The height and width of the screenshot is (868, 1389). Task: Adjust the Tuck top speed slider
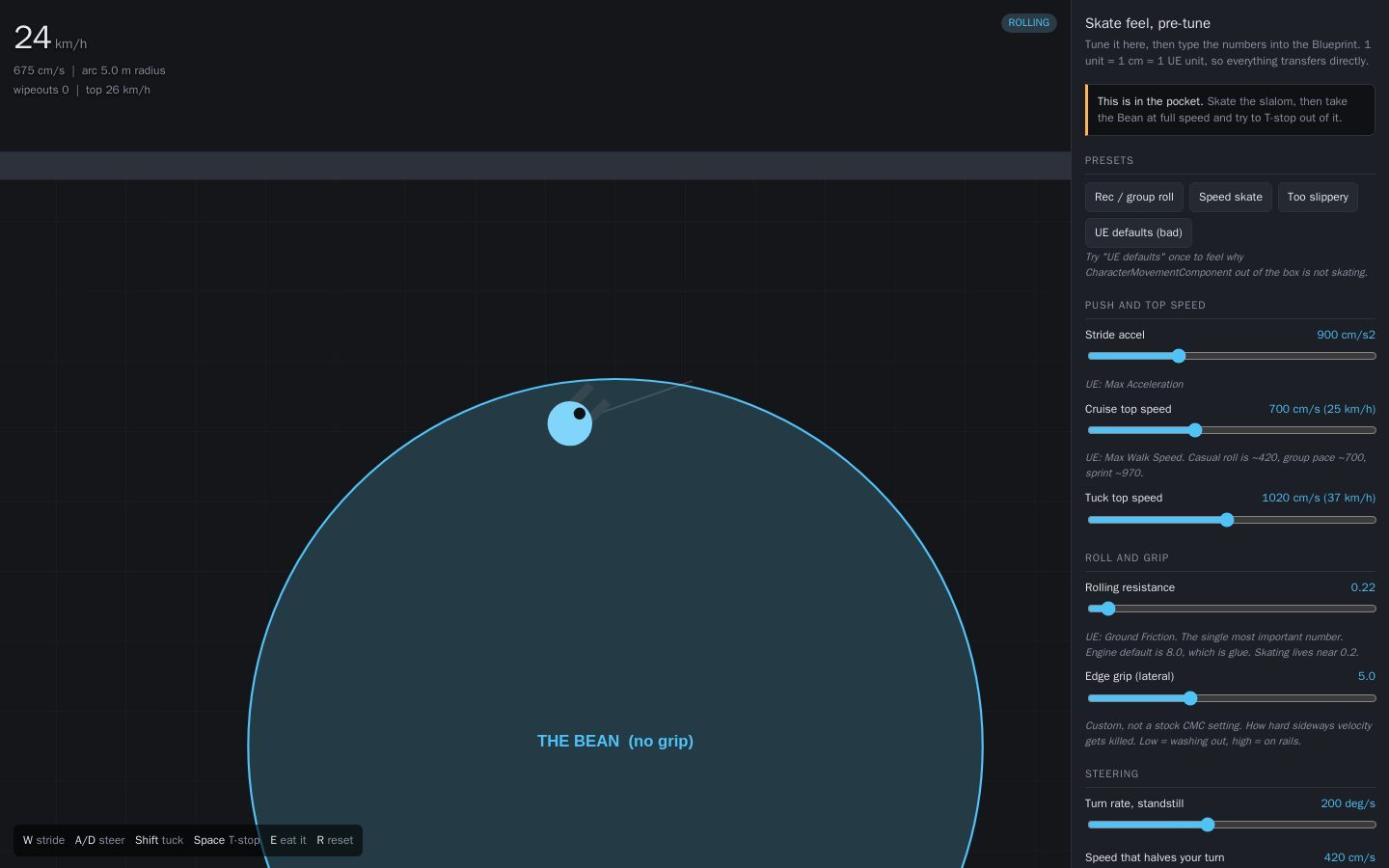1231,520
